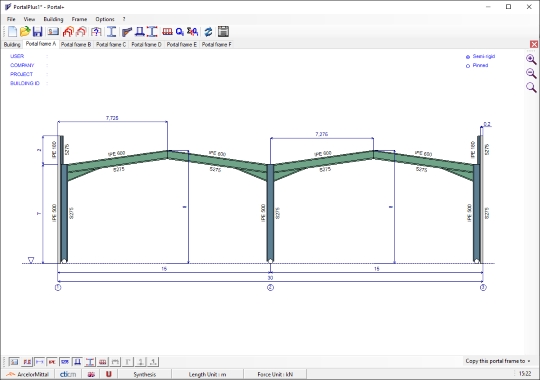Click the red multi-bay portal frame icon

point(68,32)
